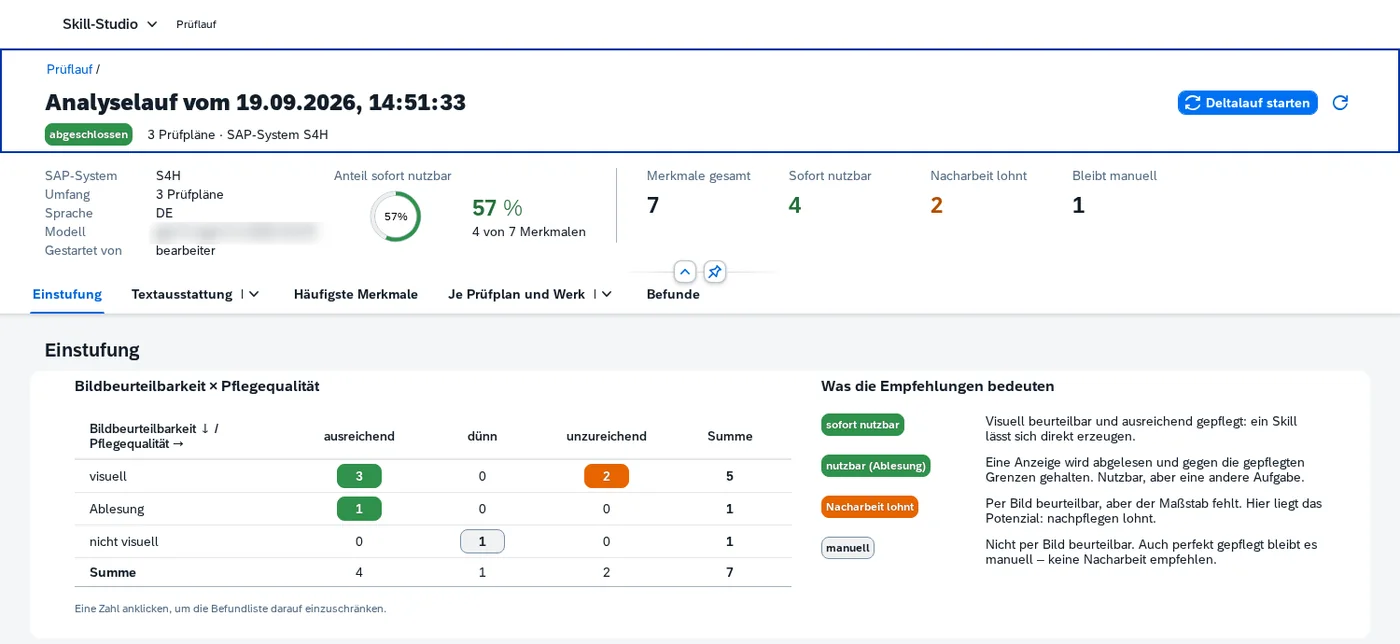Click the visuell row label

[x=108, y=476]
